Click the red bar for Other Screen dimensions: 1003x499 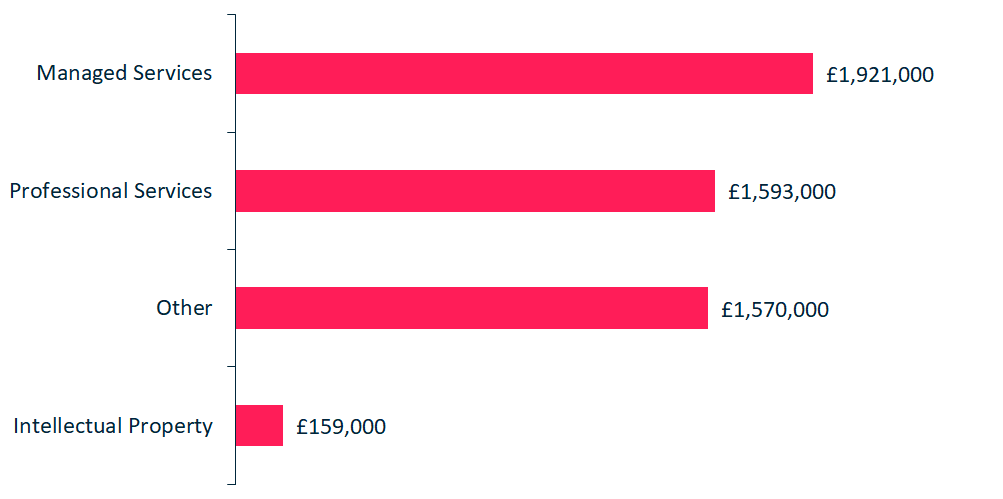tap(471, 308)
